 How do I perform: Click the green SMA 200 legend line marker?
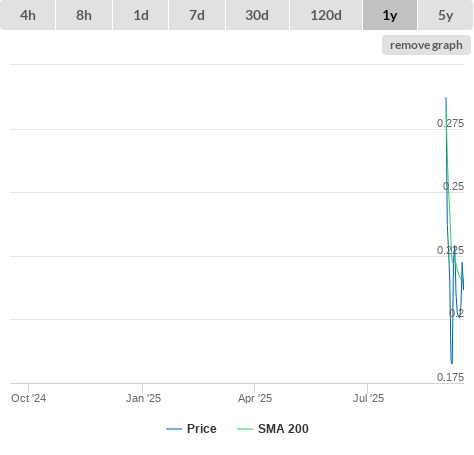[x=245, y=429]
